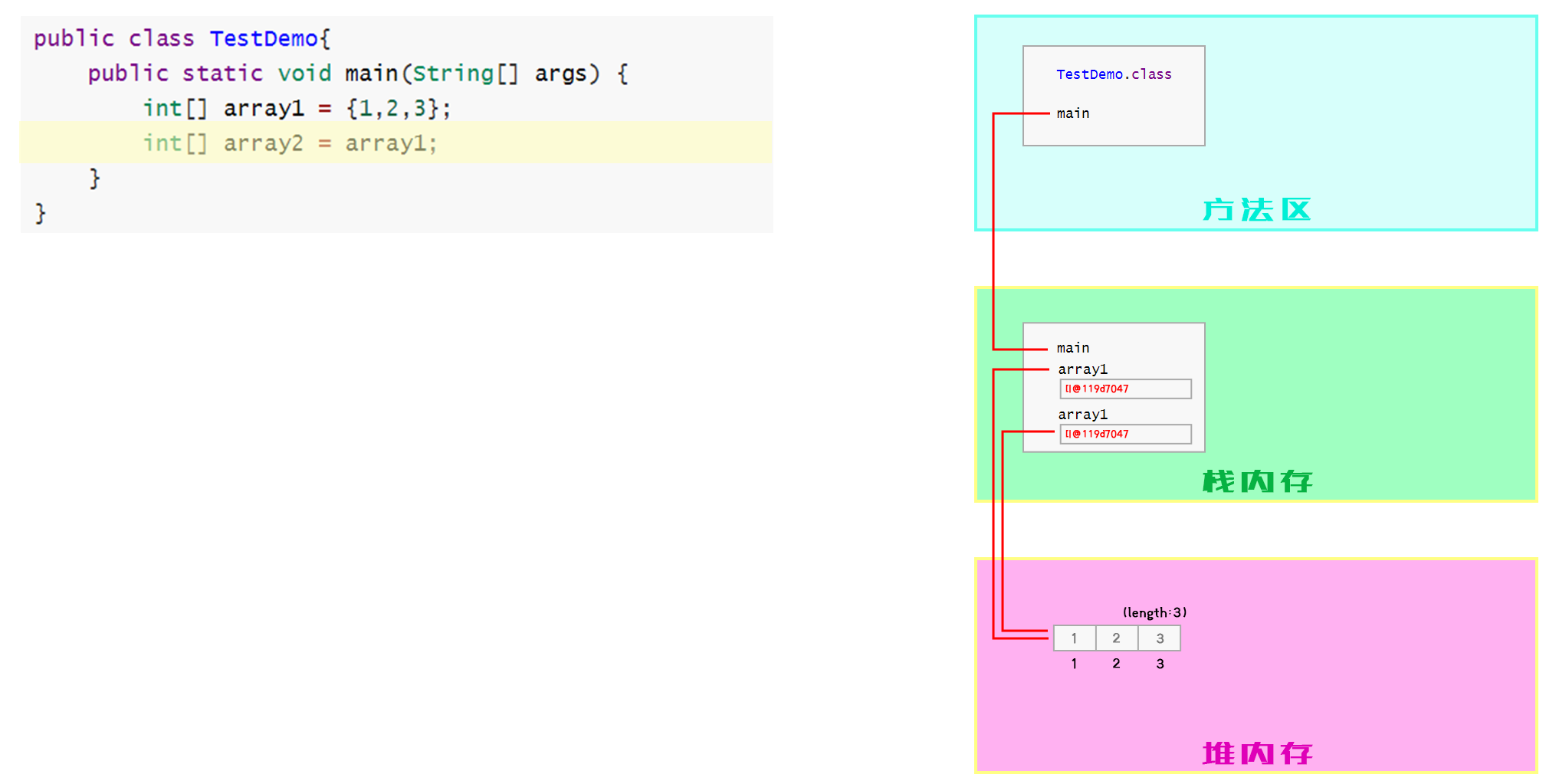Click the main label in the stack frame
The height and width of the screenshot is (784, 1546).
click(1072, 347)
